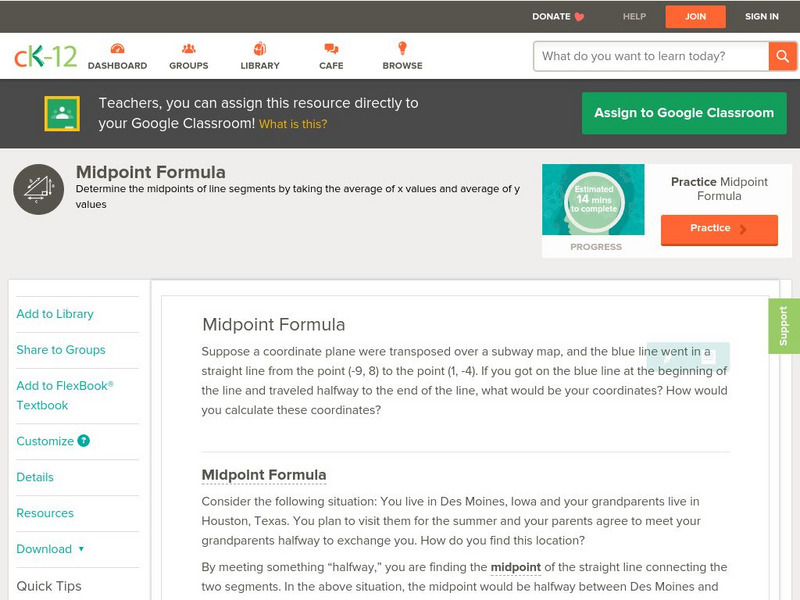
Task: Click Add to Library link
Action: pos(55,314)
